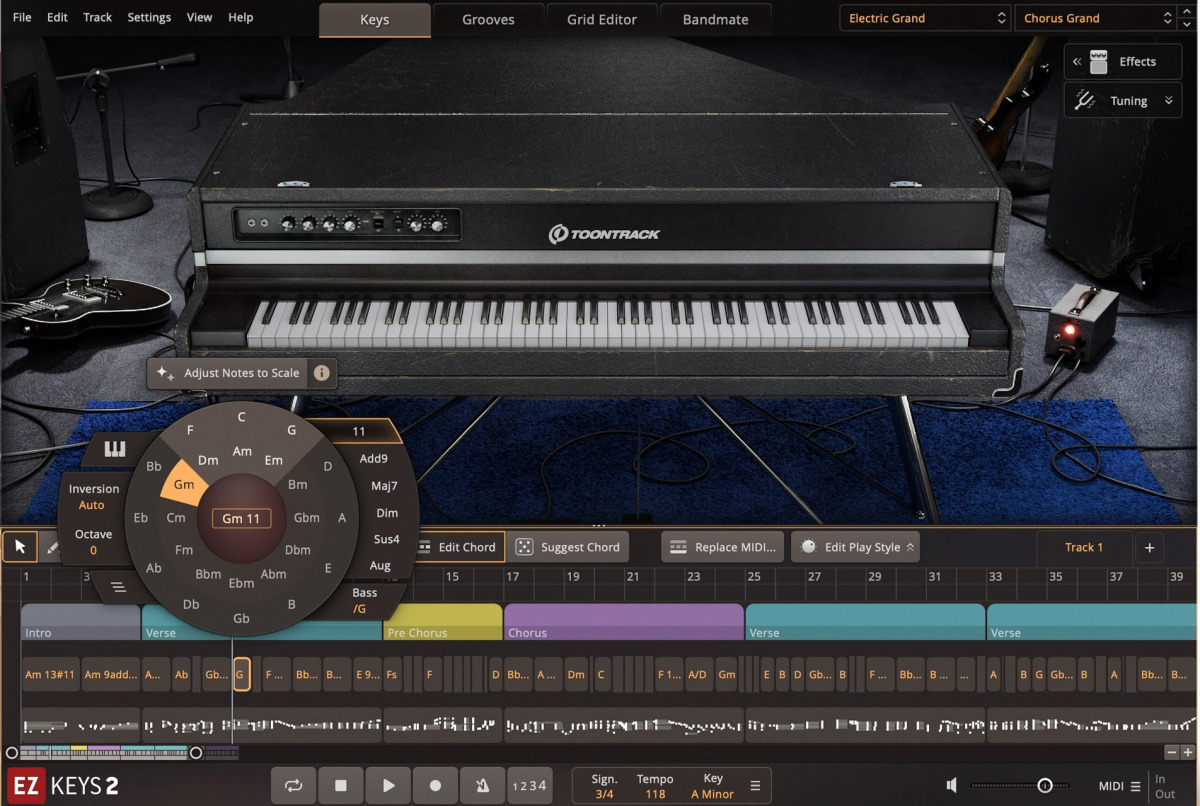Select the arrow selection tool

[x=18, y=546]
